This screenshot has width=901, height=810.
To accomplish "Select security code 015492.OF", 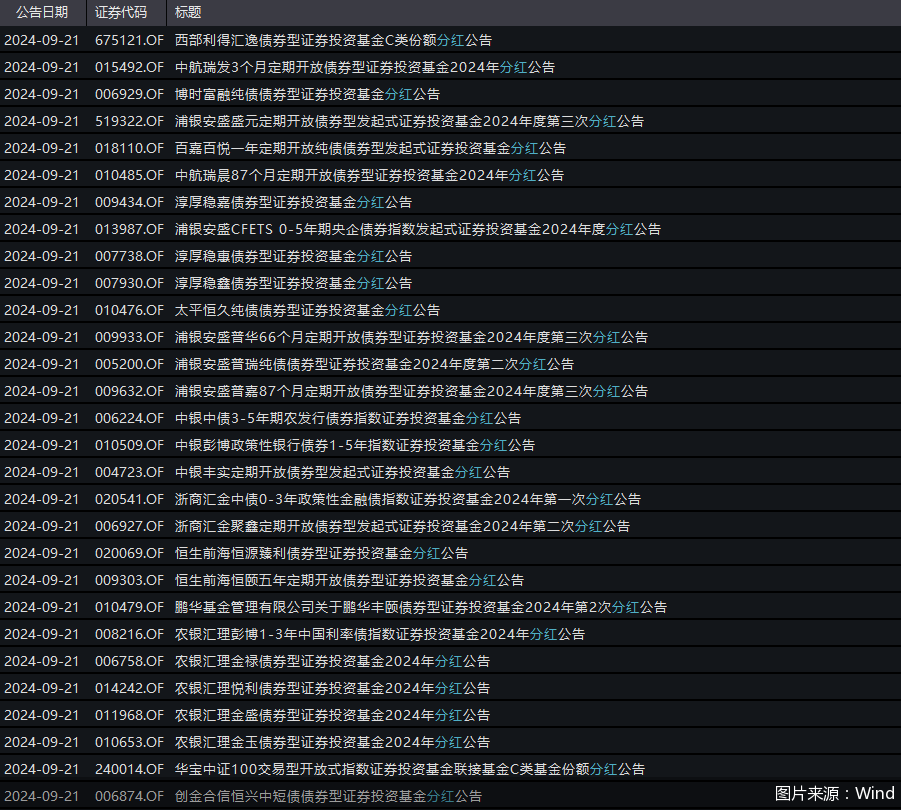I will click(129, 67).
